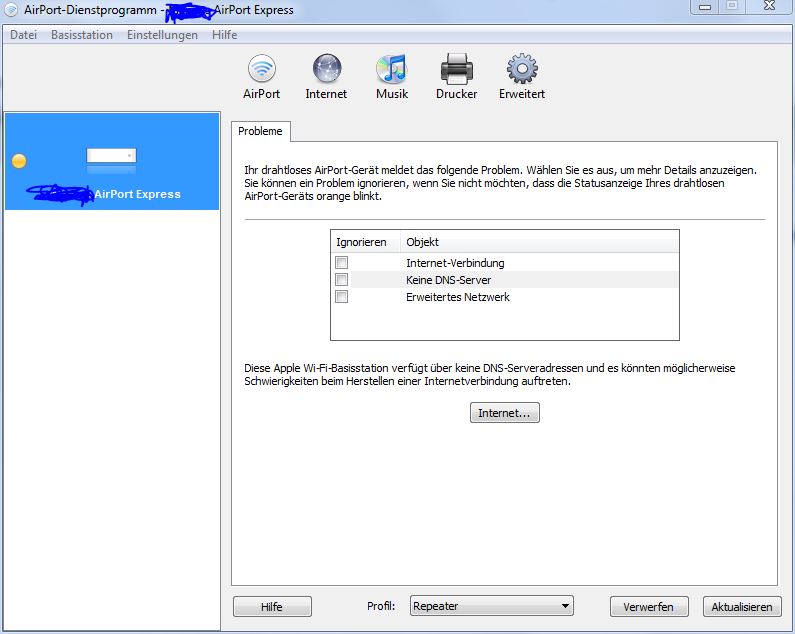Open the Basisstation menu

pyautogui.click(x=82, y=35)
